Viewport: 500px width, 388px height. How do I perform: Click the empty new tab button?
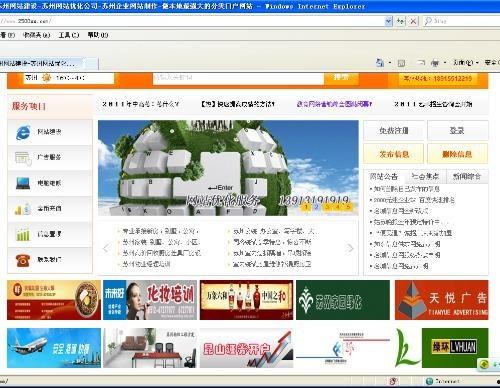point(90,64)
